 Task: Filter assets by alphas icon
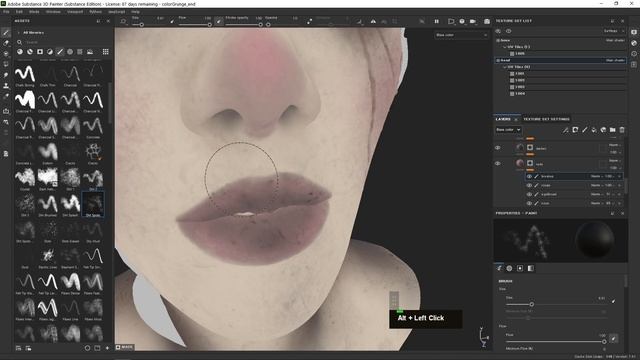click(70, 52)
